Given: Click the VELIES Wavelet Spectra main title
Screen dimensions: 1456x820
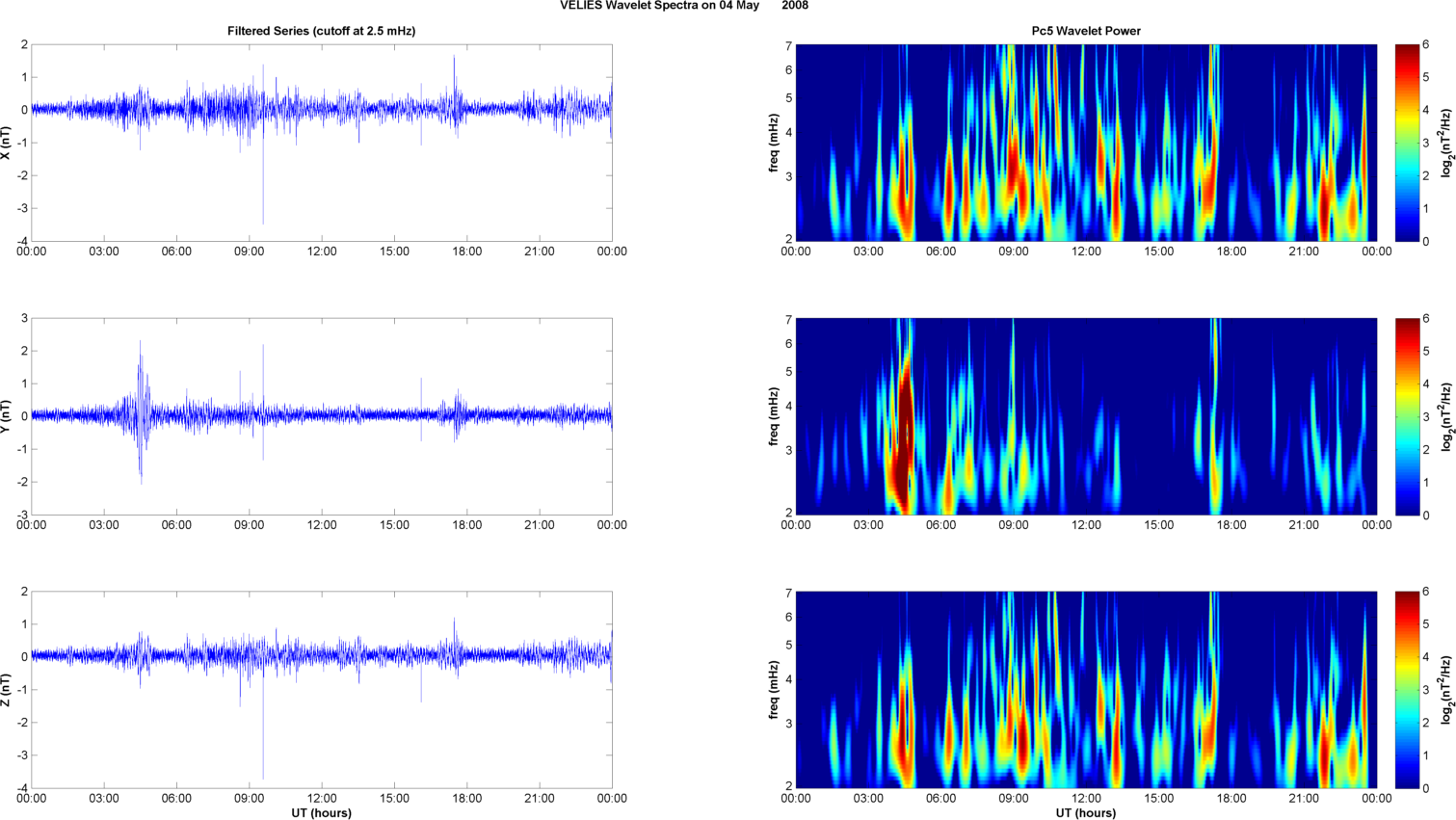Looking at the screenshot, I should pos(684,6).
